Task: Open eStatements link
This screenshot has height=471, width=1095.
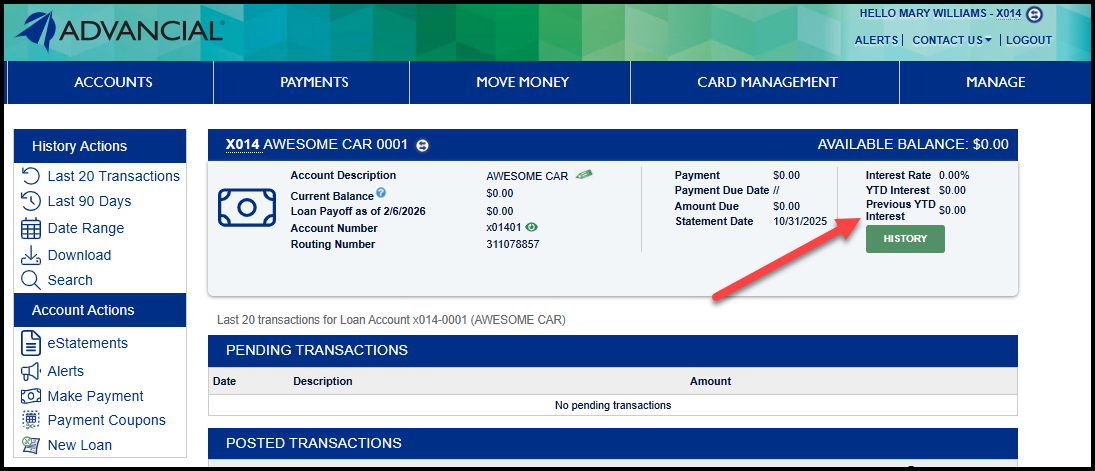Action: point(87,343)
